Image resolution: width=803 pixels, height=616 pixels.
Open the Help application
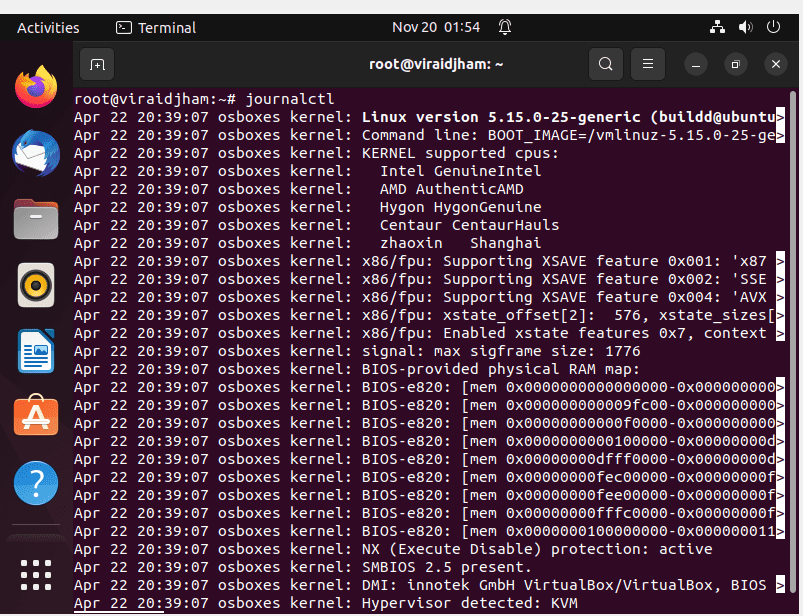coord(36,483)
